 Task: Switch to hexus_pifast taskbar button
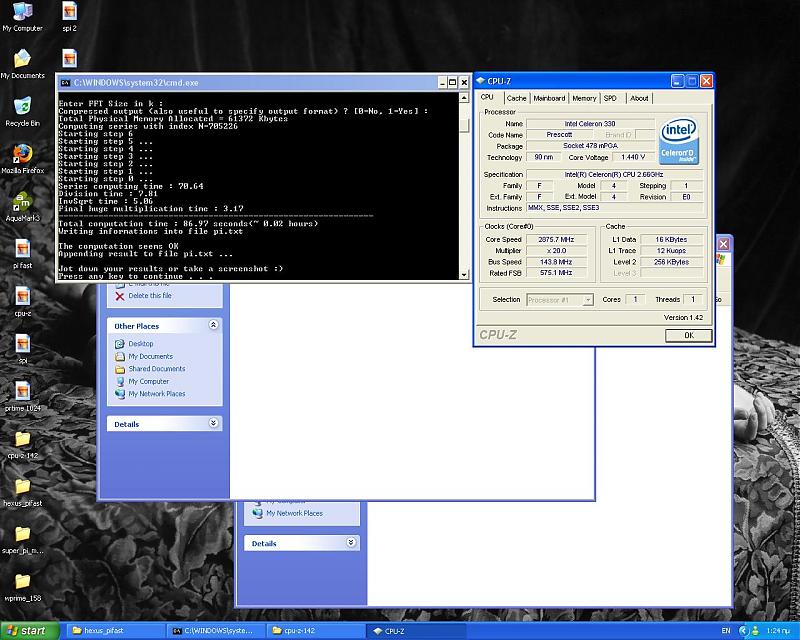(115, 631)
